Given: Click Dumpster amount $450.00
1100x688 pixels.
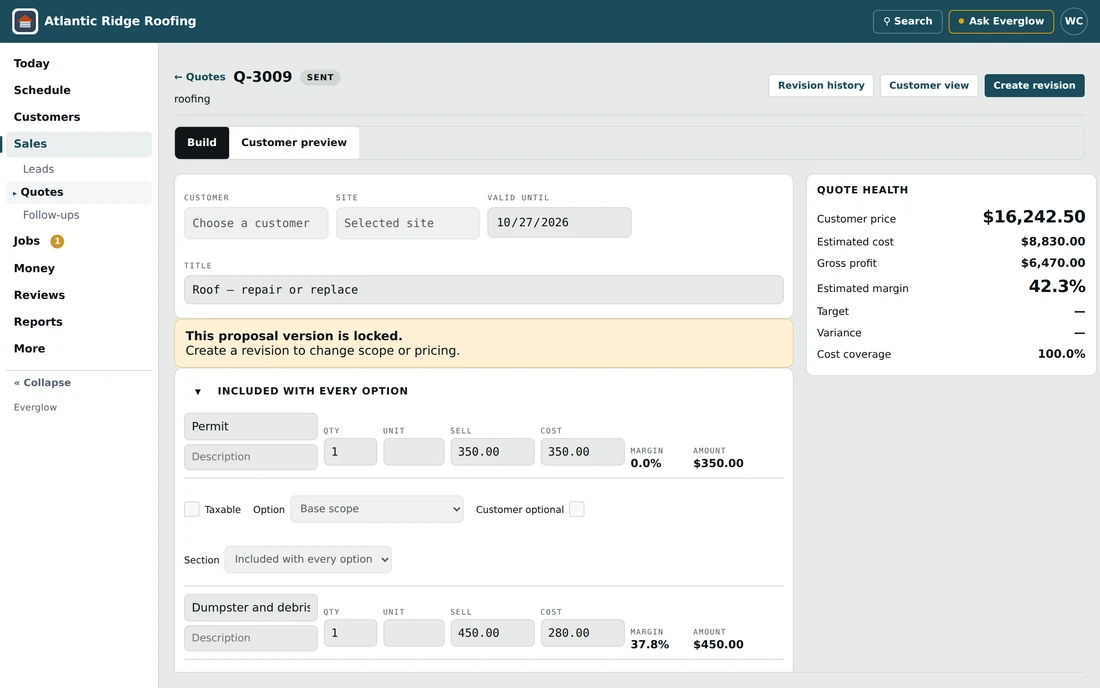Looking at the screenshot, I should pyautogui.click(x=718, y=645).
